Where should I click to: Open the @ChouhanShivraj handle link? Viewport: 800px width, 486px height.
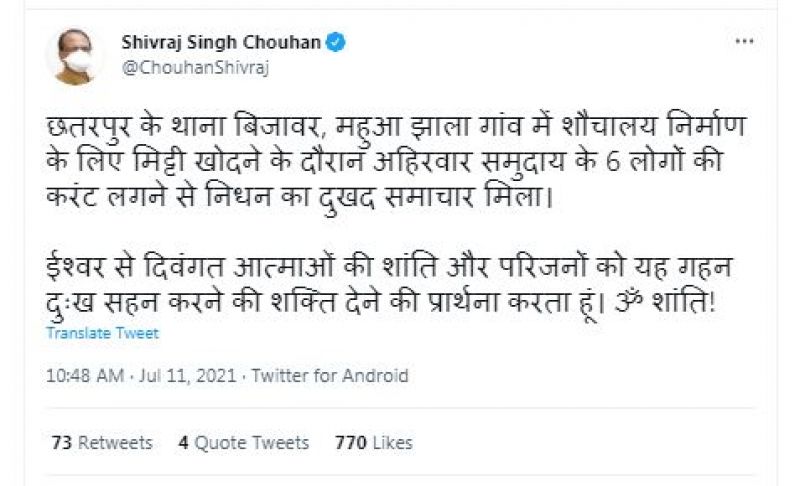[x=195, y=68]
